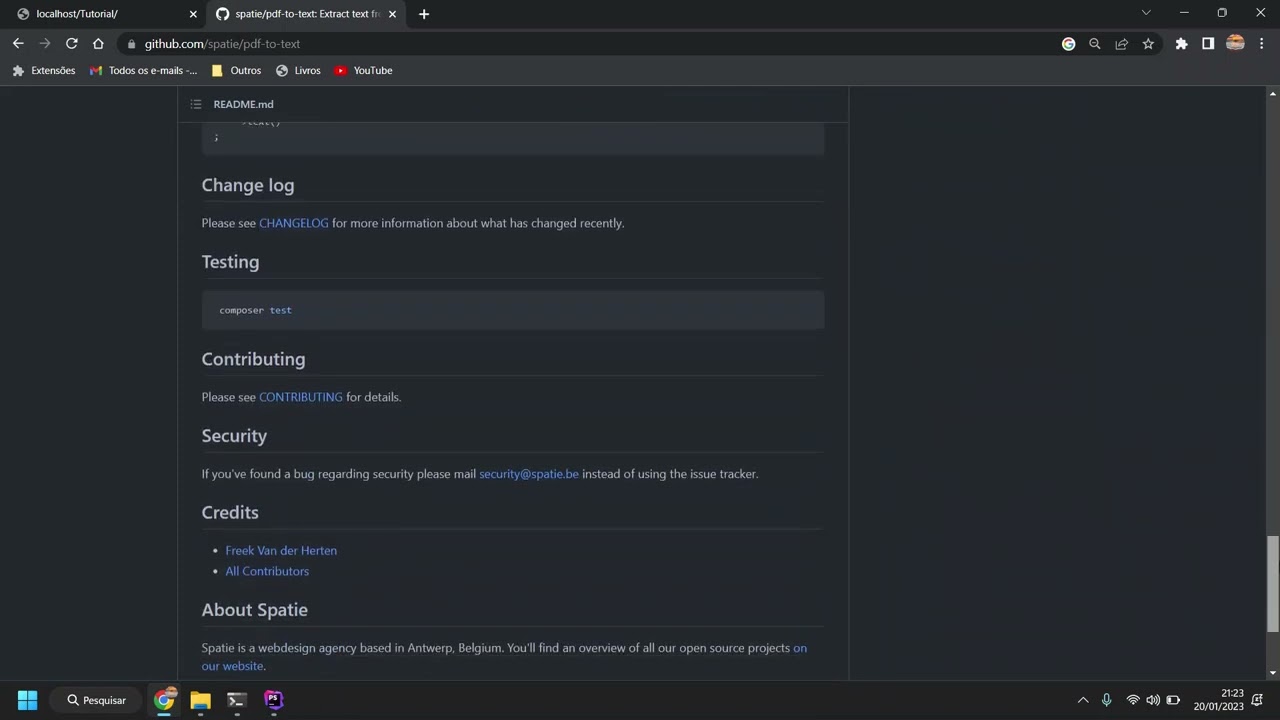Viewport: 1280px width, 720px height.
Task: Click the scrollbar up arrow
Action: click(1272, 94)
